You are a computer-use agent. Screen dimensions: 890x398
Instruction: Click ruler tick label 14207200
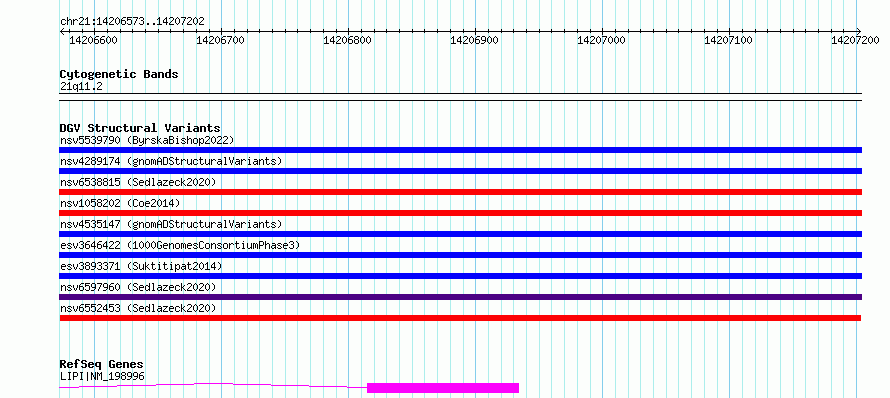coord(855,40)
